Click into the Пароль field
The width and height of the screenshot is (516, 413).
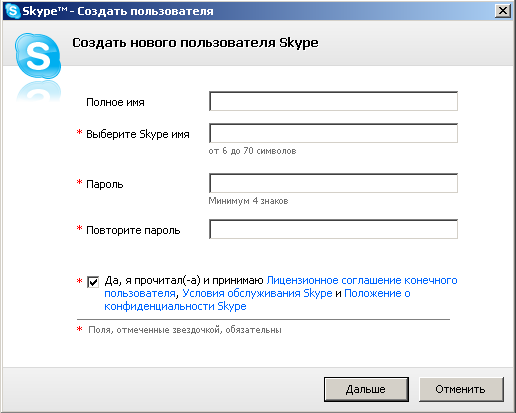[333, 183]
